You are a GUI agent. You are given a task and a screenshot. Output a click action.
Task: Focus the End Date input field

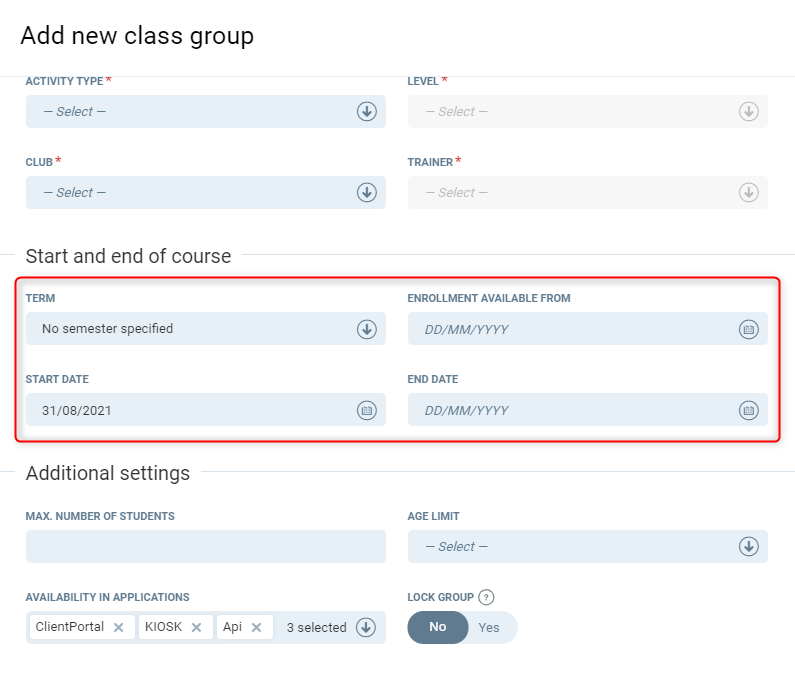[x=572, y=410]
